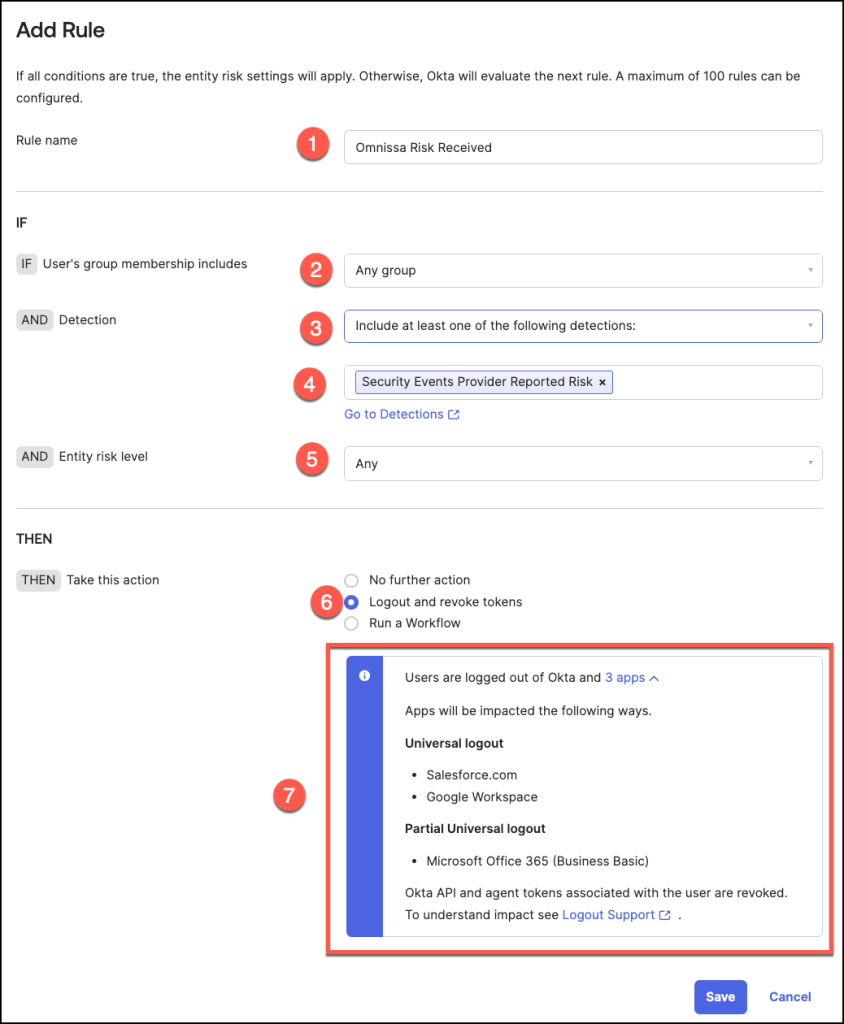Choose the Run a Workflow radio option
Image resolution: width=844 pixels, height=1024 pixels.
(x=351, y=623)
